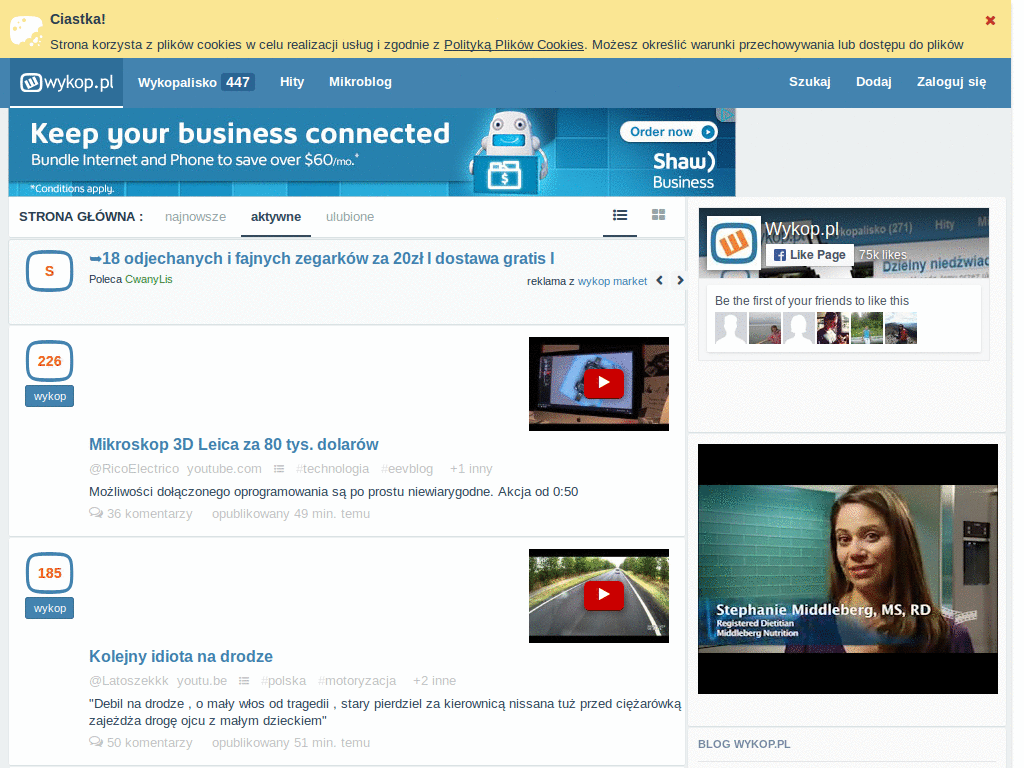
Task: Select the ulubione tab
Action: tap(350, 216)
